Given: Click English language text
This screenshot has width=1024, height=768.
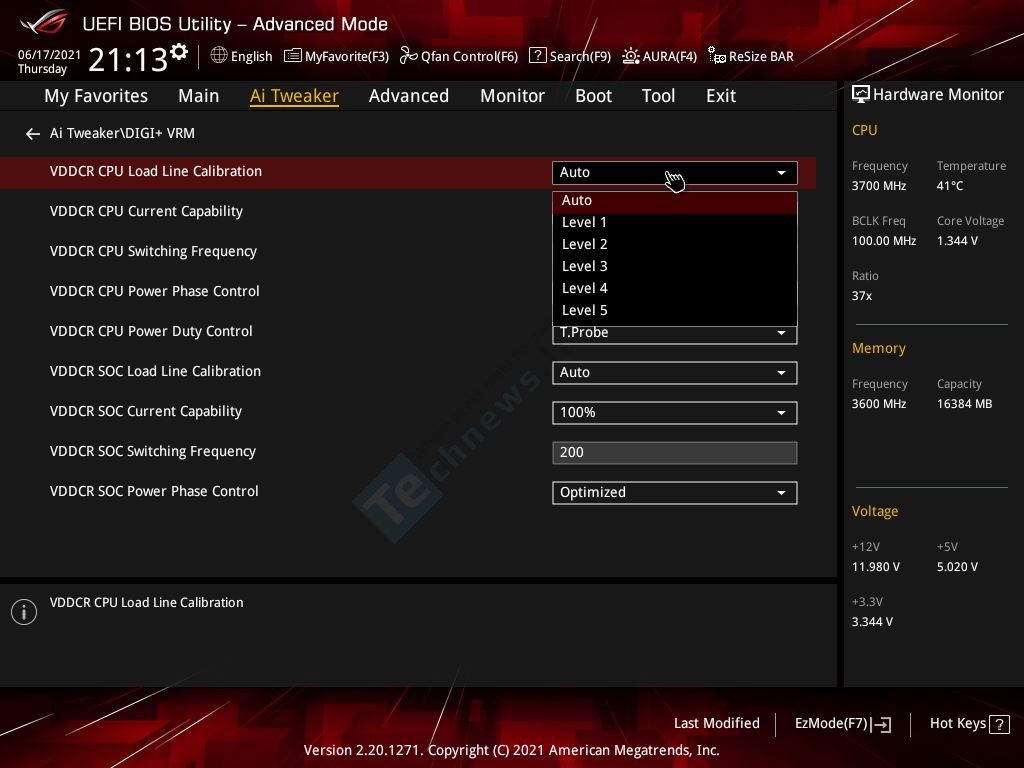Looking at the screenshot, I should click(x=251, y=57).
